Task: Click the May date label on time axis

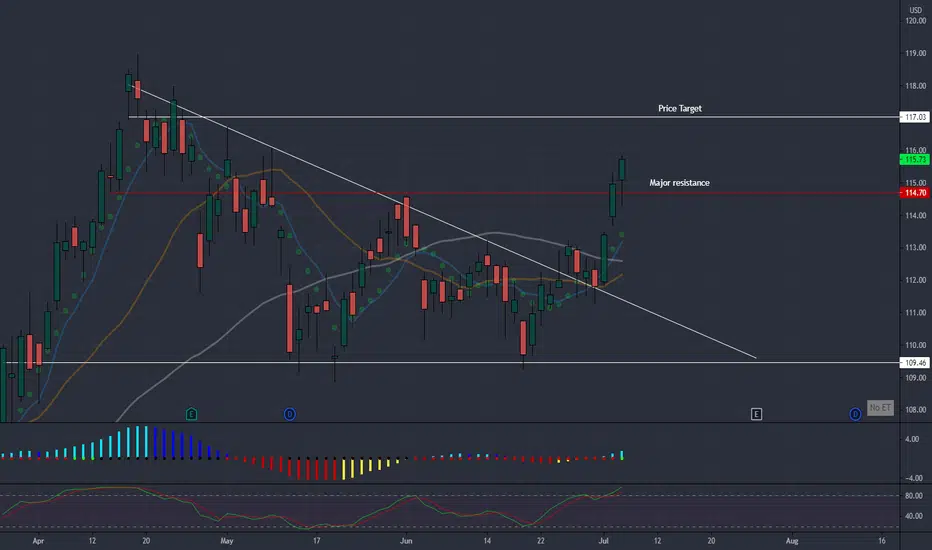Action: point(226,541)
